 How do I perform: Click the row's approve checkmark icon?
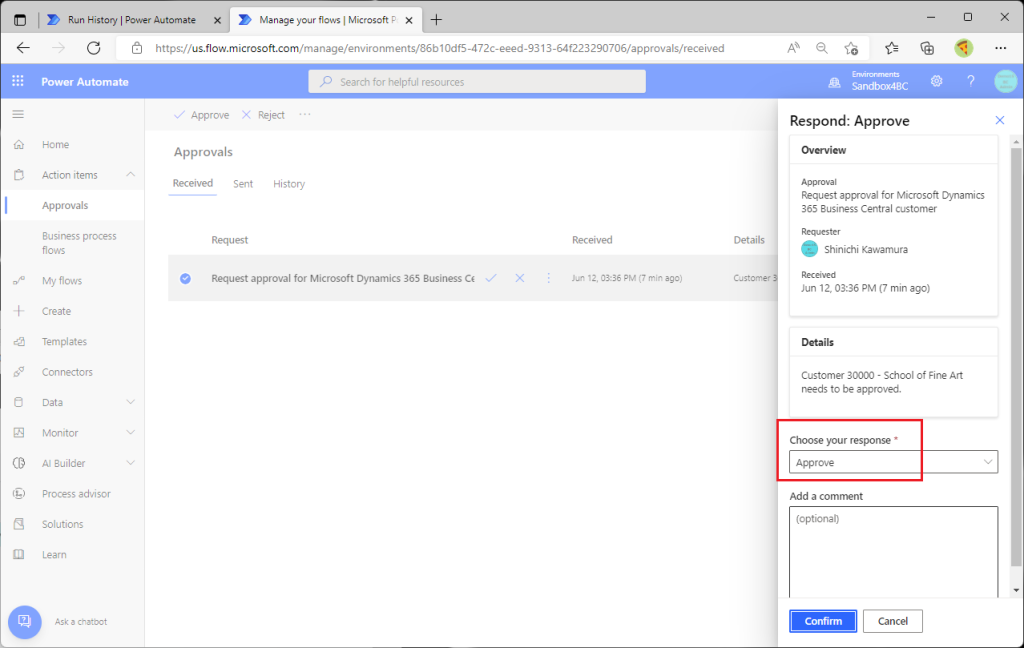(x=491, y=278)
